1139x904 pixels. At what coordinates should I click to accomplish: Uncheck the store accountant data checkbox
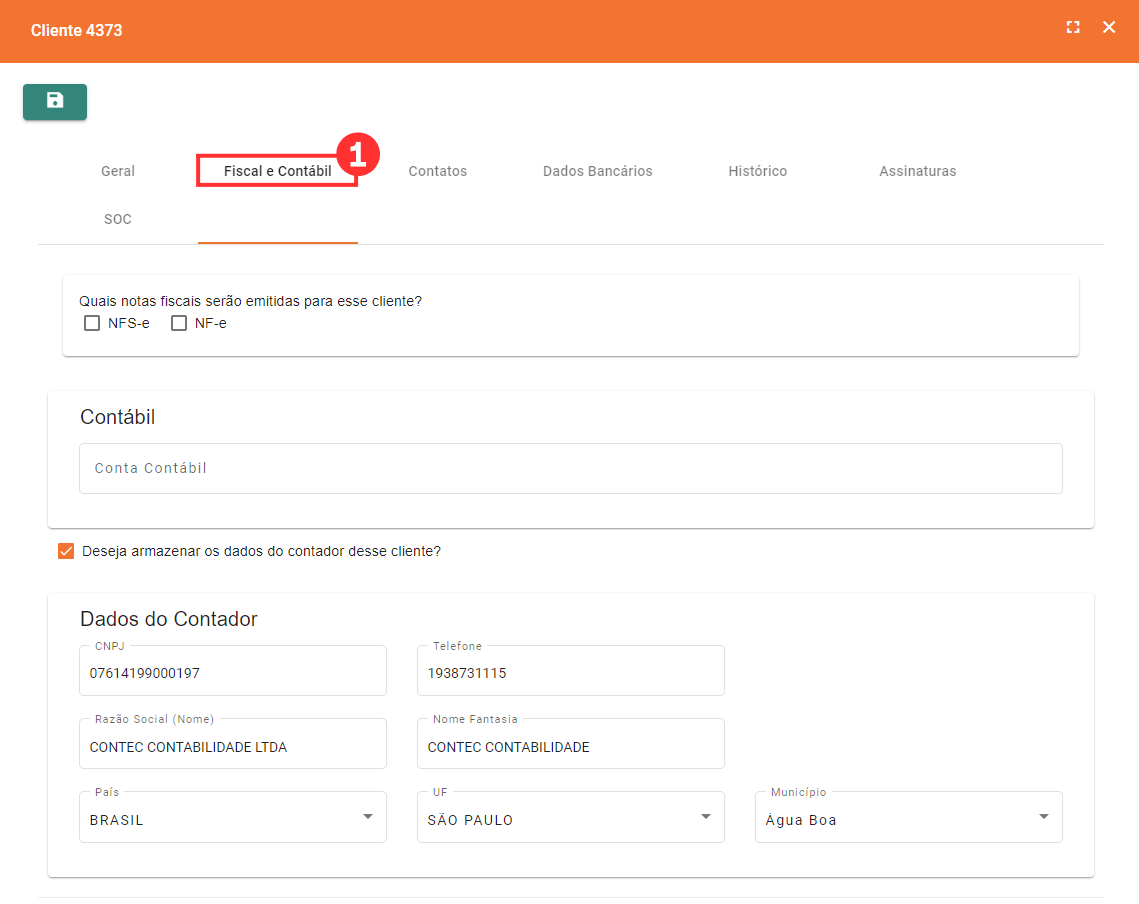66,551
